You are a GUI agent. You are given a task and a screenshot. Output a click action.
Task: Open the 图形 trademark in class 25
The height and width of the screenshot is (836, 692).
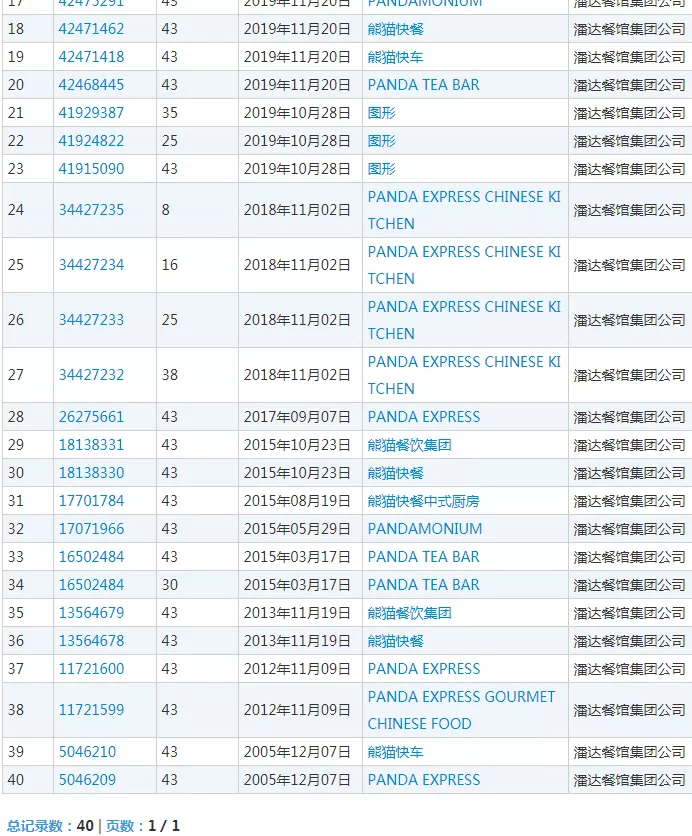(381, 141)
